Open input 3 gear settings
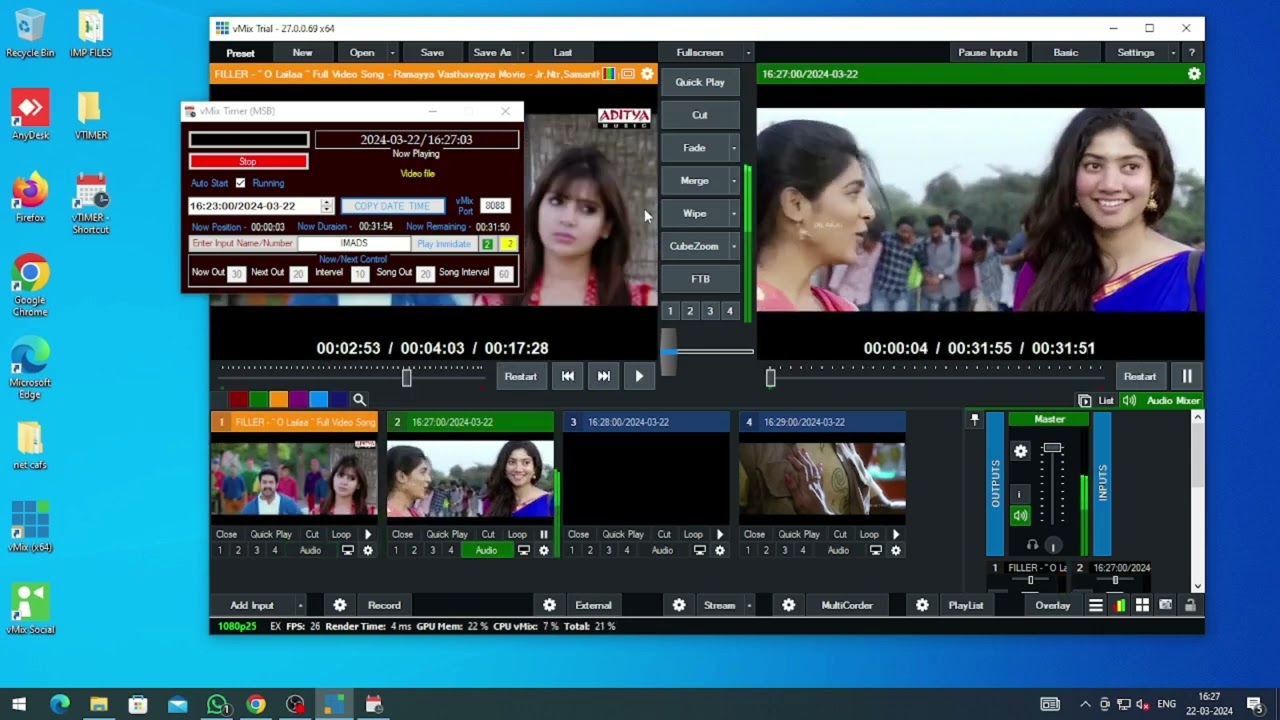1280x720 pixels. (x=720, y=551)
